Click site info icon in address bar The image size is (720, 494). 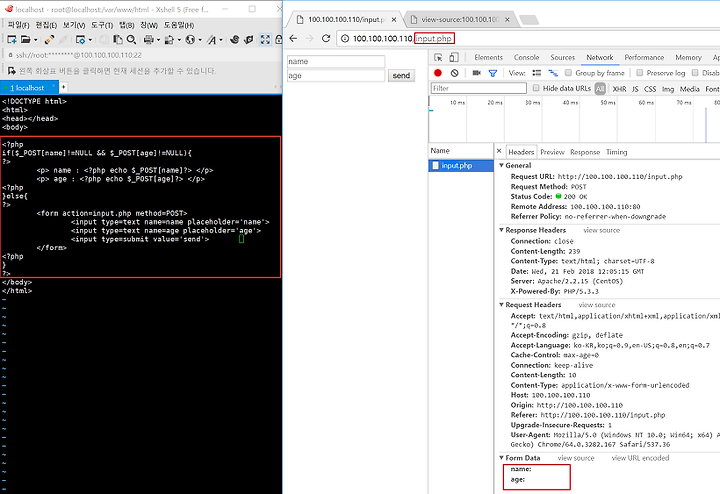coord(345,39)
